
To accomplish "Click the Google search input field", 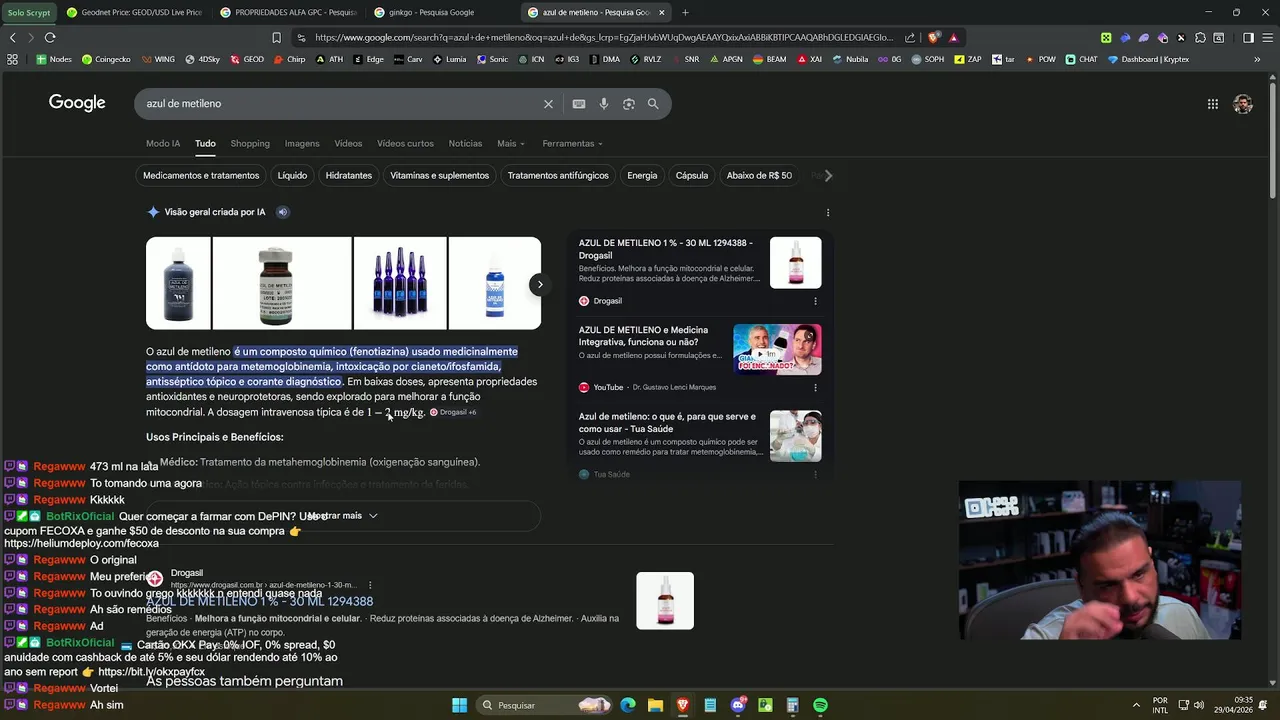I will coord(340,104).
